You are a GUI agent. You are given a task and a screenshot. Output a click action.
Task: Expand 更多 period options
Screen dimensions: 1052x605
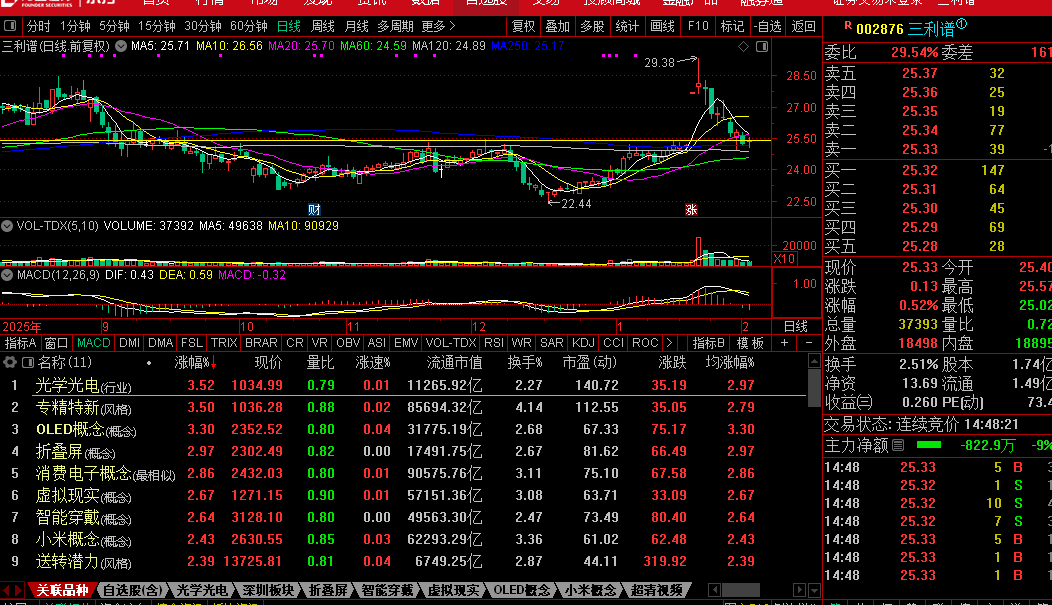(438, 26)
